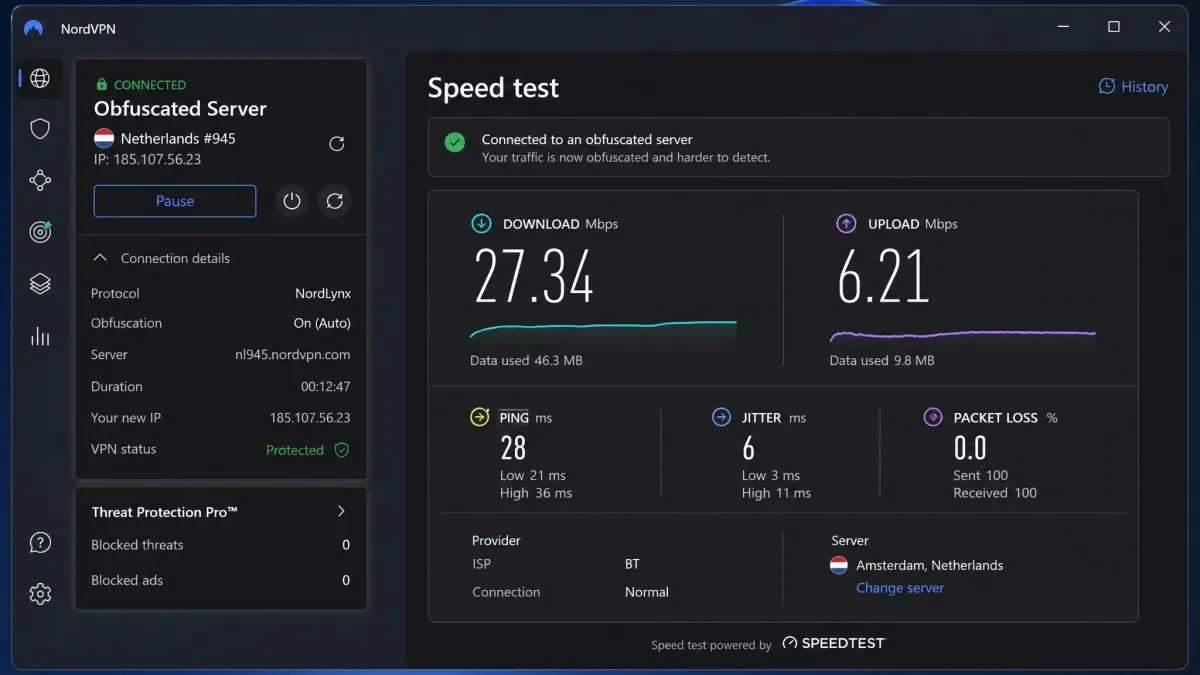Open the bar chart statistics sidebar icon
Image resolution: width=1200 pixels, height=675 pixels.
tap(40, 336)
